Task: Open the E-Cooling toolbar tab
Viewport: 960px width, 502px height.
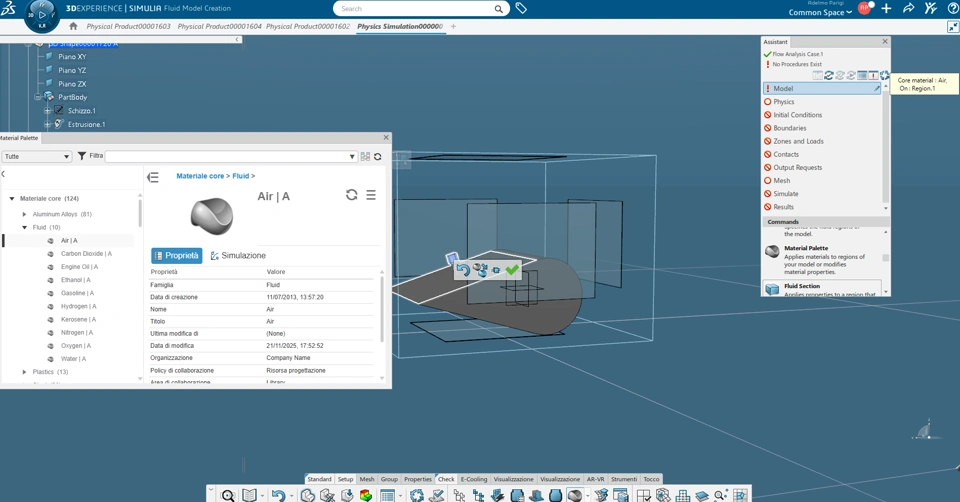Action: (x=474, y=479)
